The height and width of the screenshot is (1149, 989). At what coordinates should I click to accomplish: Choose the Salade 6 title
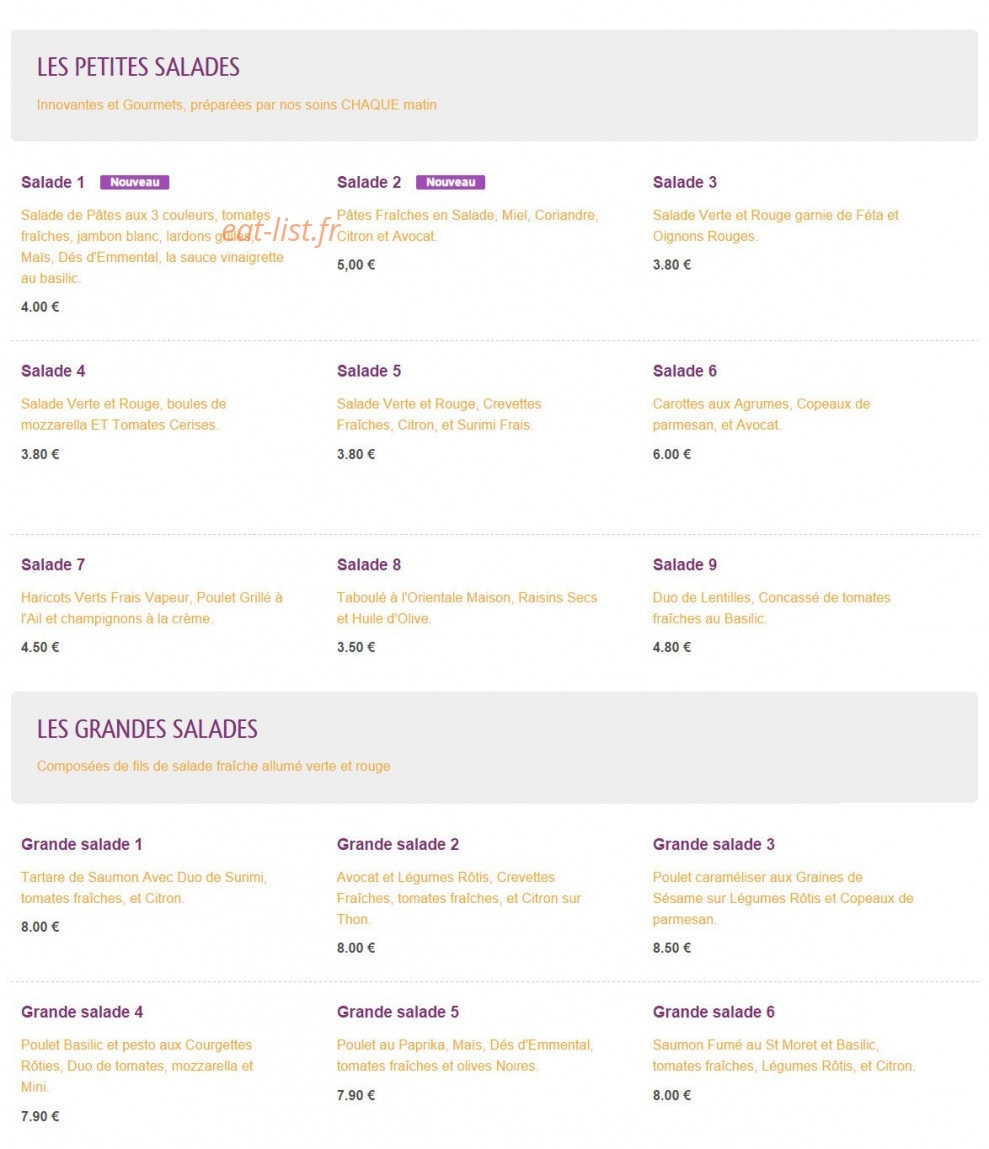684,371
